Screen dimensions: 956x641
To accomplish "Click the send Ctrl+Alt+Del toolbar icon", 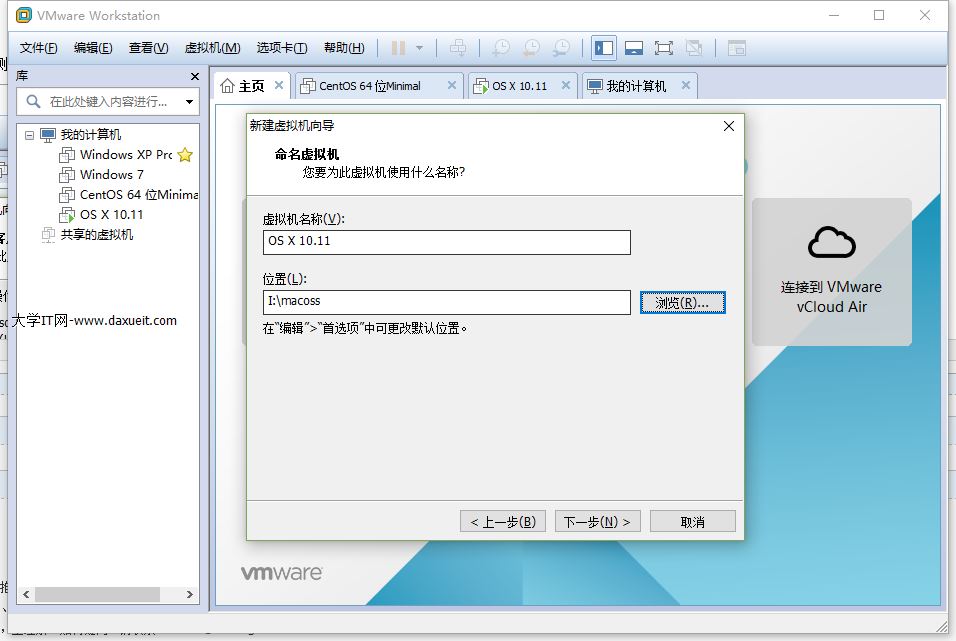I will coord(458,48).
